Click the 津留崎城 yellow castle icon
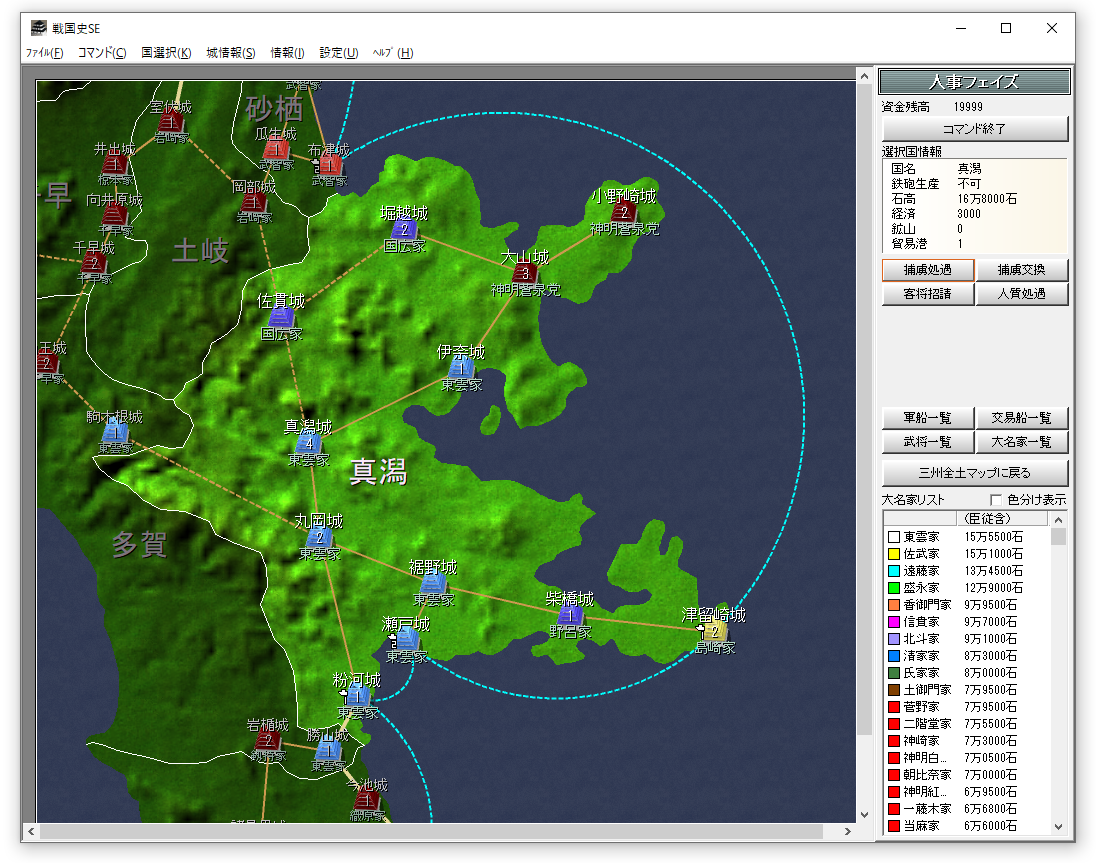Screen dimensions: 1096x863 click(x=714, y=631)
